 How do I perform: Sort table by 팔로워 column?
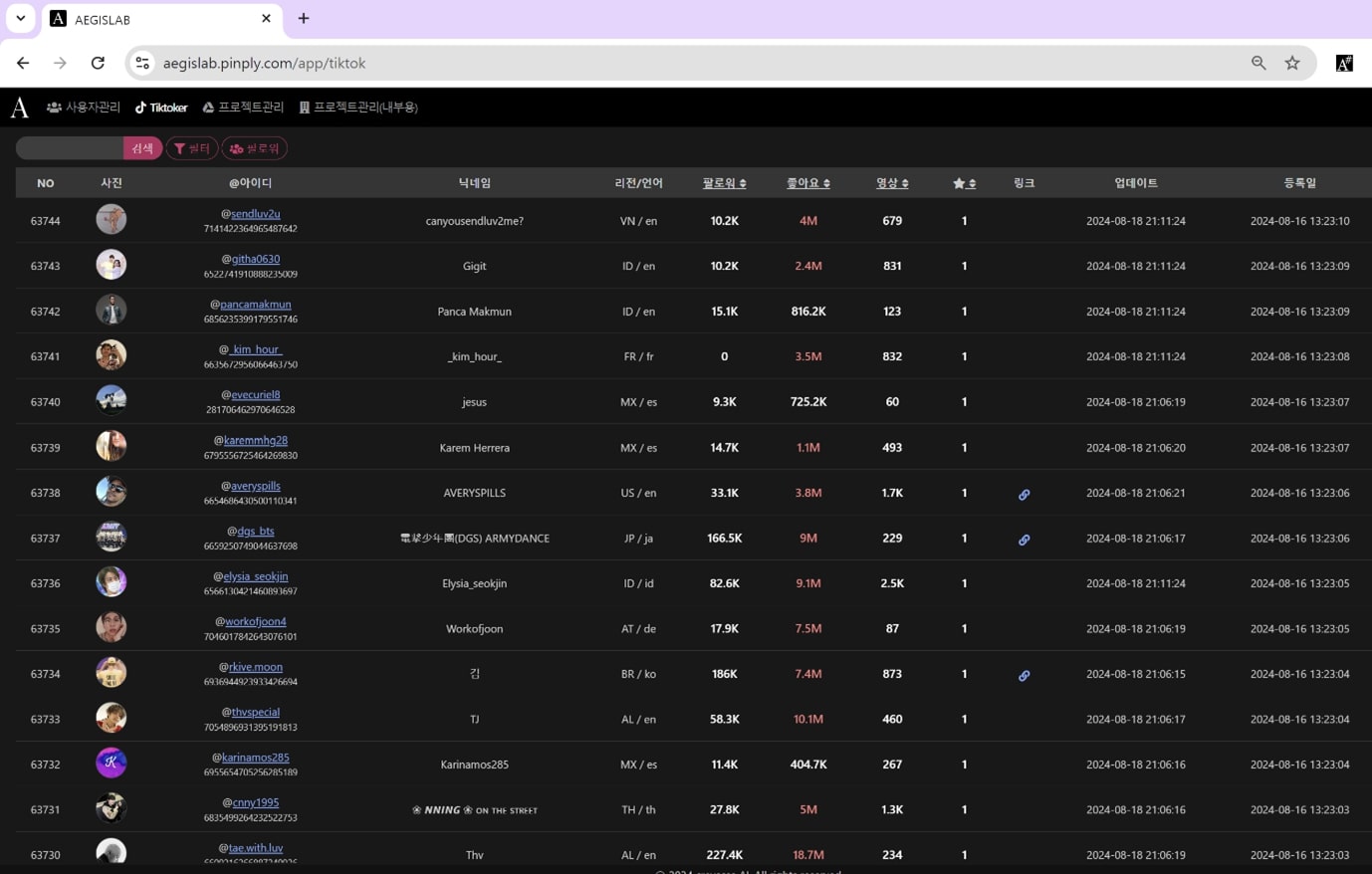tap(724, 183)
